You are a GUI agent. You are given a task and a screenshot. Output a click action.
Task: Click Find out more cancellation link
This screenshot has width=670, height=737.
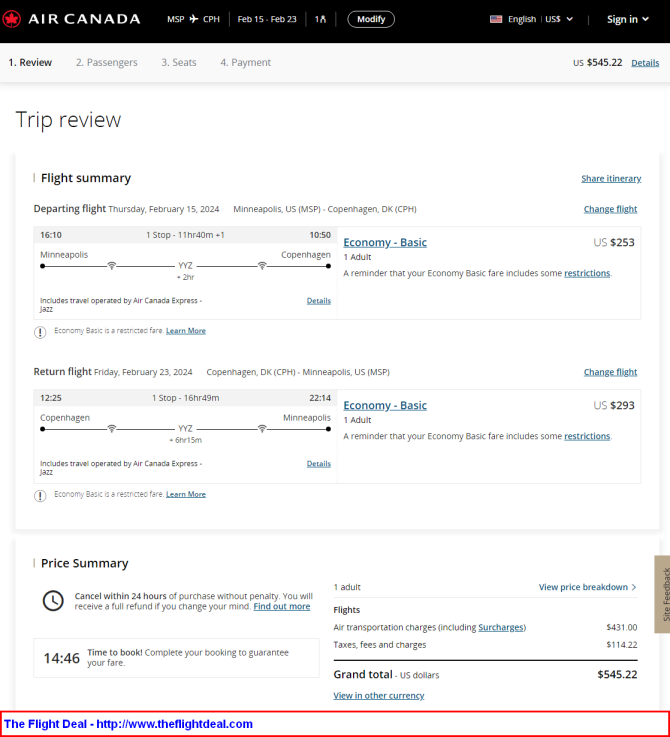(282, 606)
